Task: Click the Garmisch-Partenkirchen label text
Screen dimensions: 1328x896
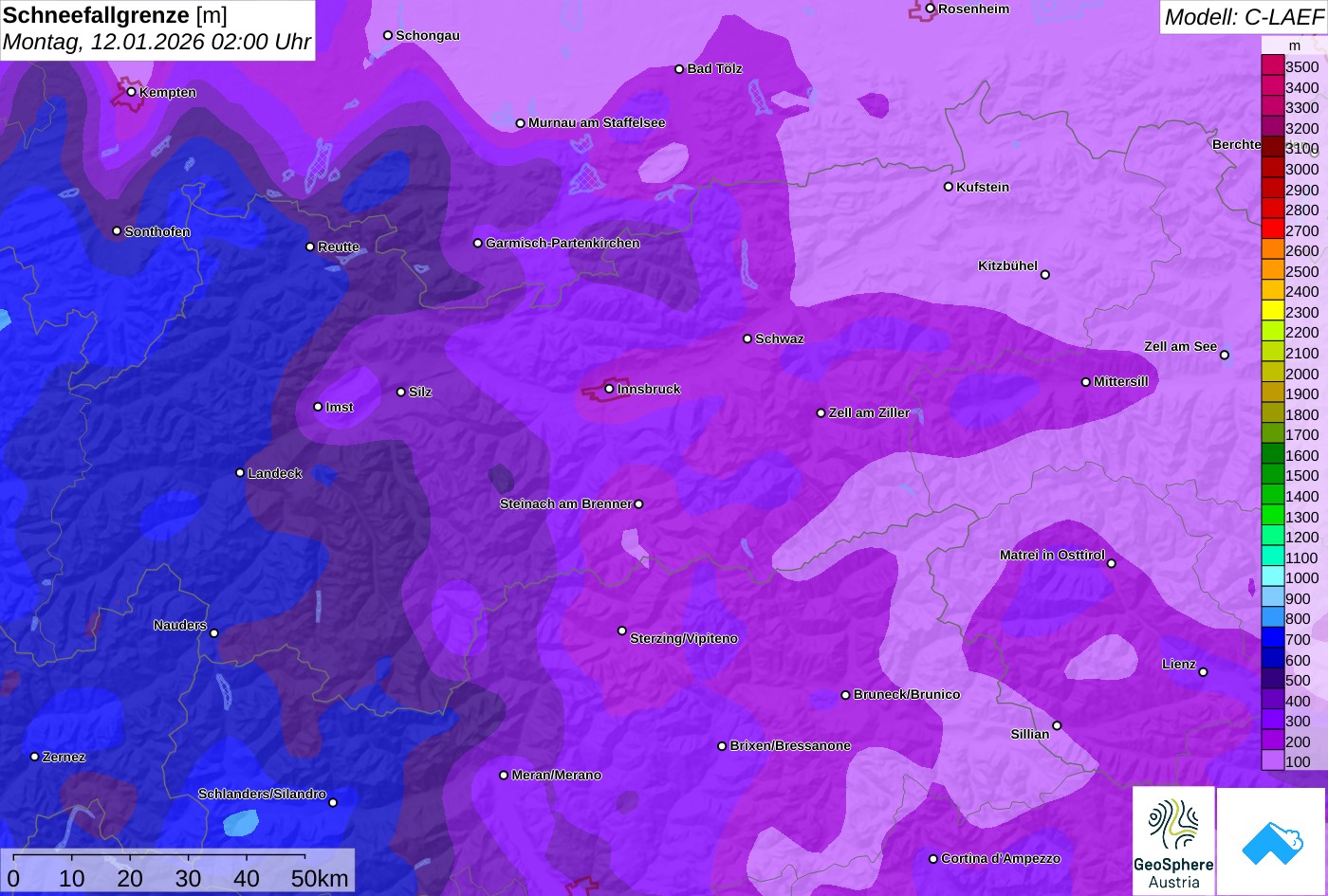Action: tap(563, 244)
